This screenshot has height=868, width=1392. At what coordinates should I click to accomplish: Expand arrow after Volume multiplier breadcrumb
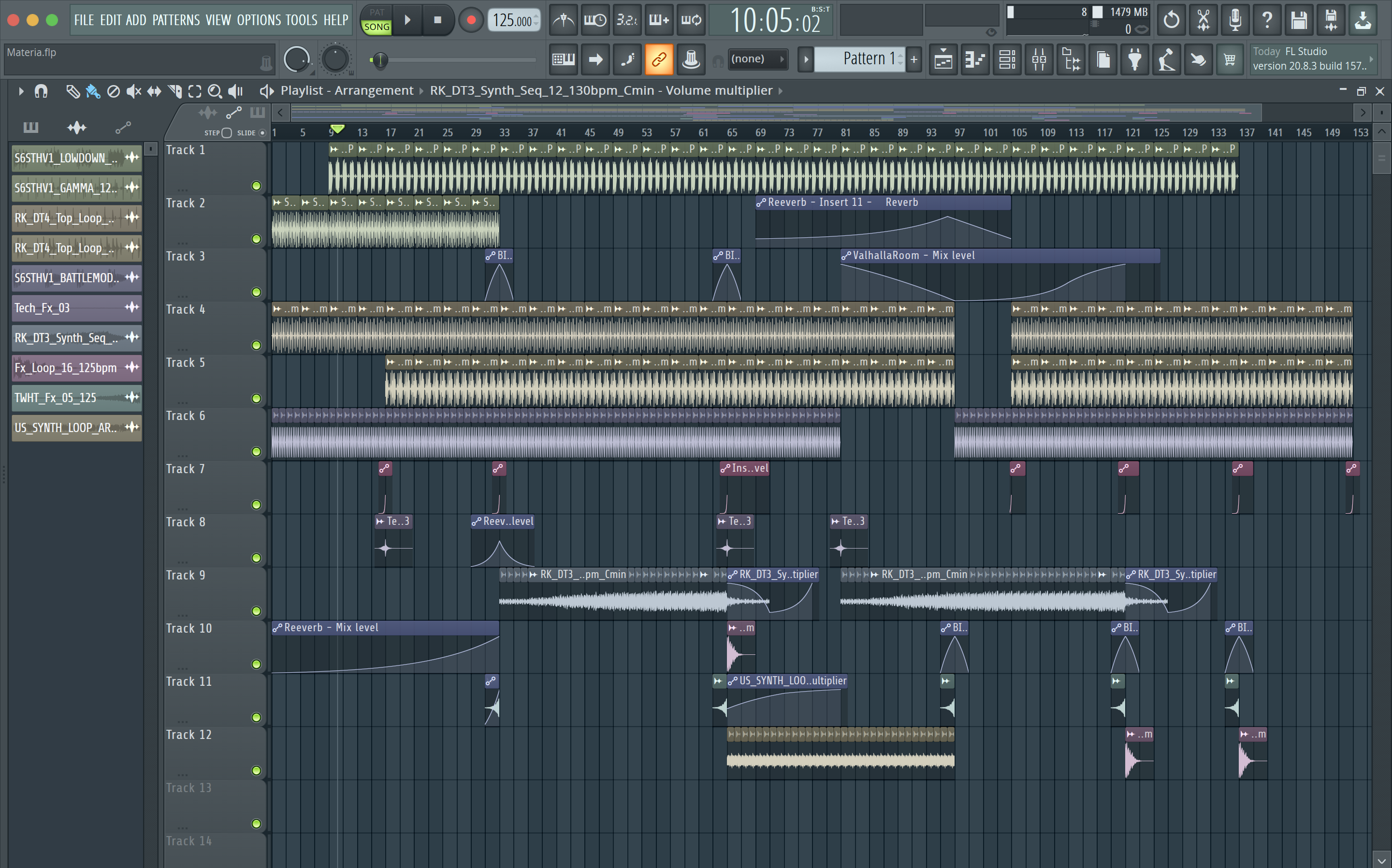click(781, 91)
